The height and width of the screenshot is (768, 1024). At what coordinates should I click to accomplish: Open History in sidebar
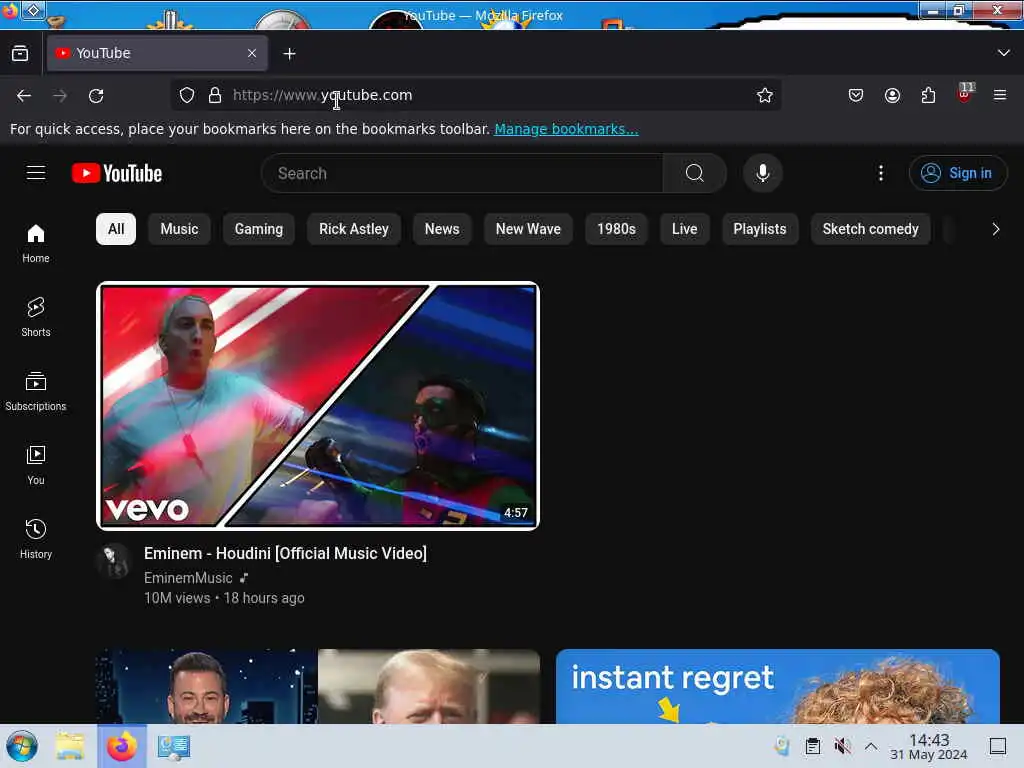click(36, 539)
